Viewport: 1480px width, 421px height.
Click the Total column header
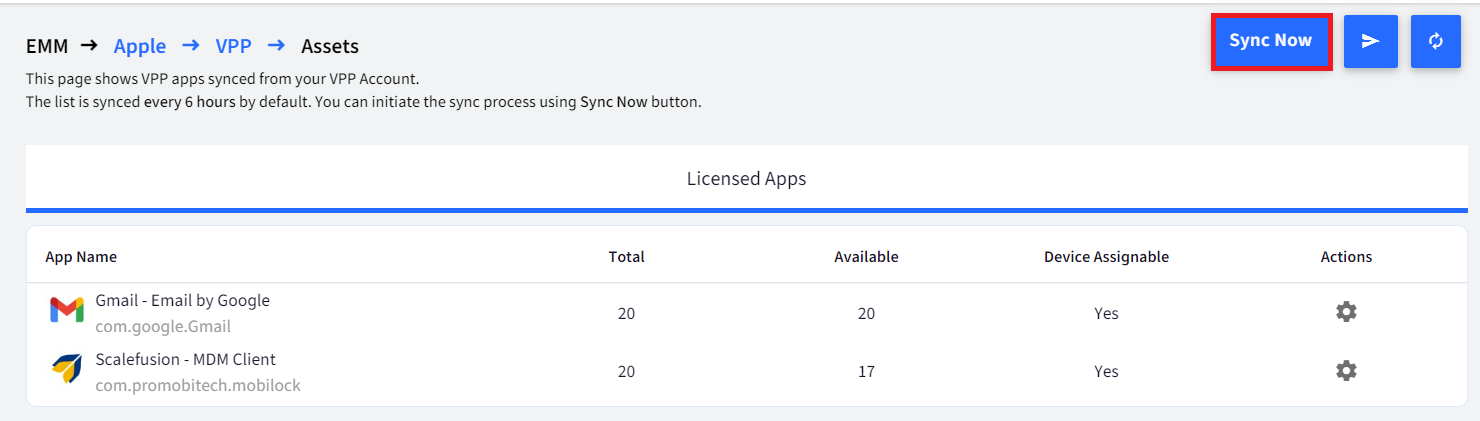click(x=626, y=257)
